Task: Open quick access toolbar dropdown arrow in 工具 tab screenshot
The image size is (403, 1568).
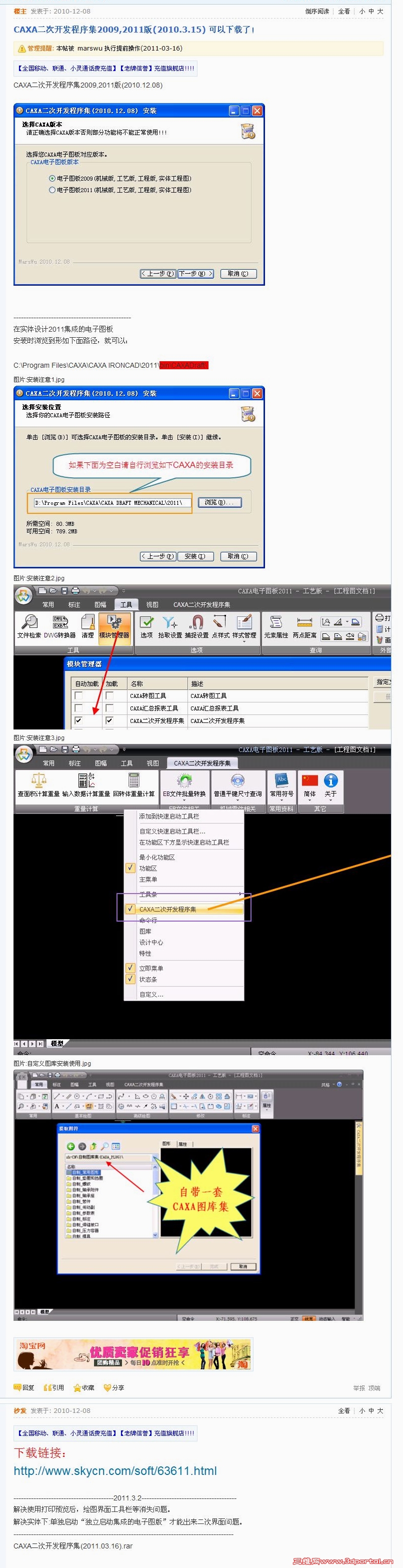Action: [x=123, y=590]
